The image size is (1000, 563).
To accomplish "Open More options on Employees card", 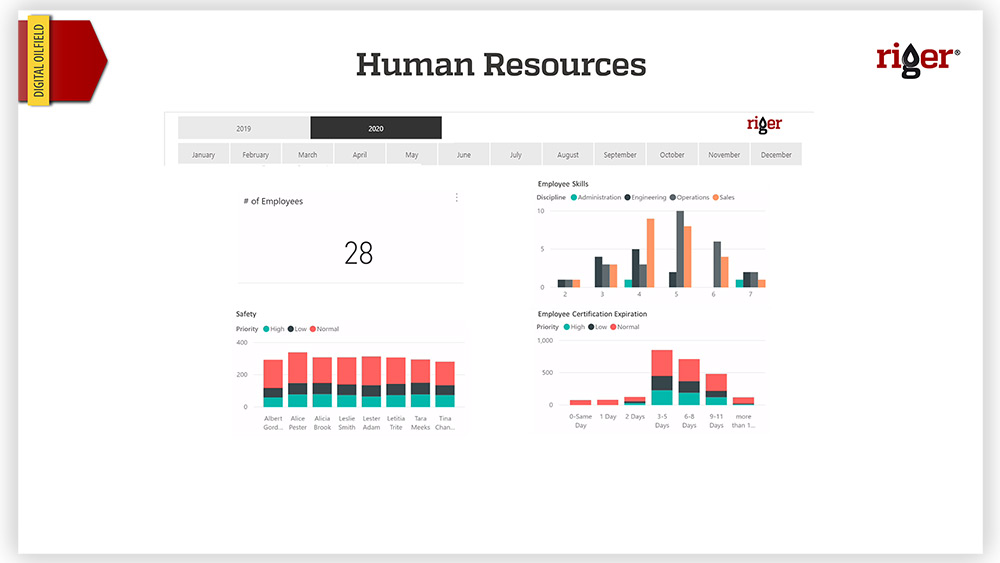I will (457, 198).
